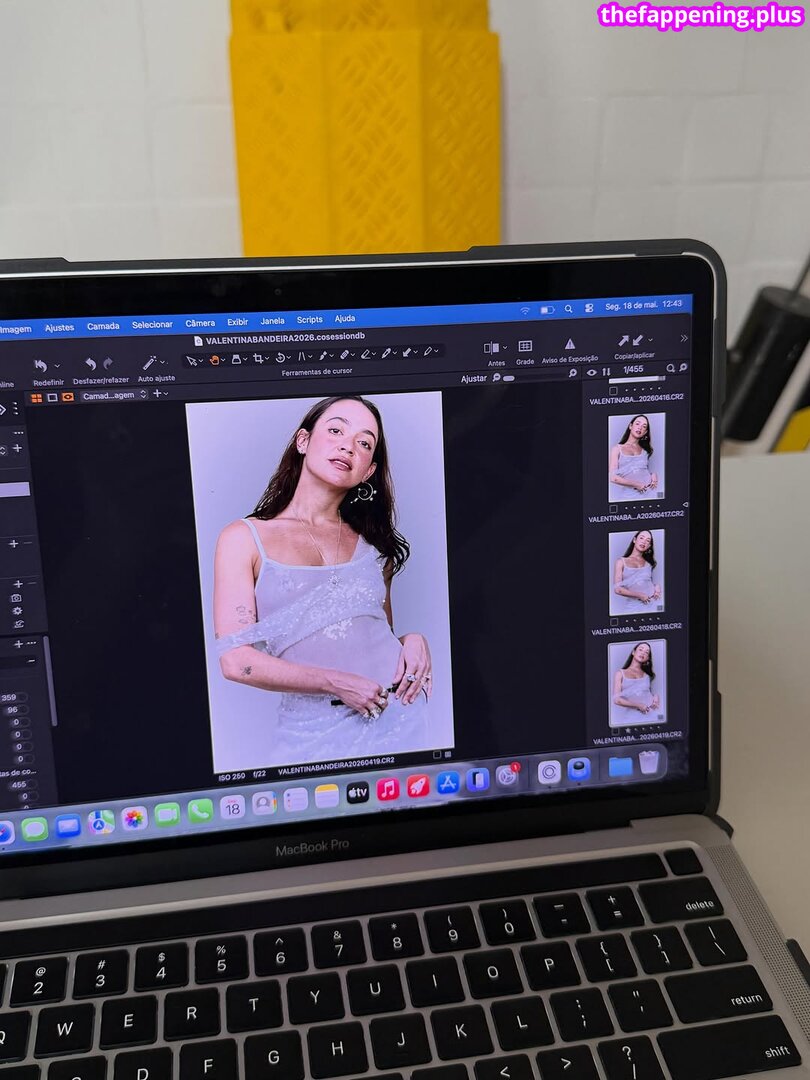810x1080 pixels.
Task: Switch to orange multi-view grid mode
Action: 37,398
